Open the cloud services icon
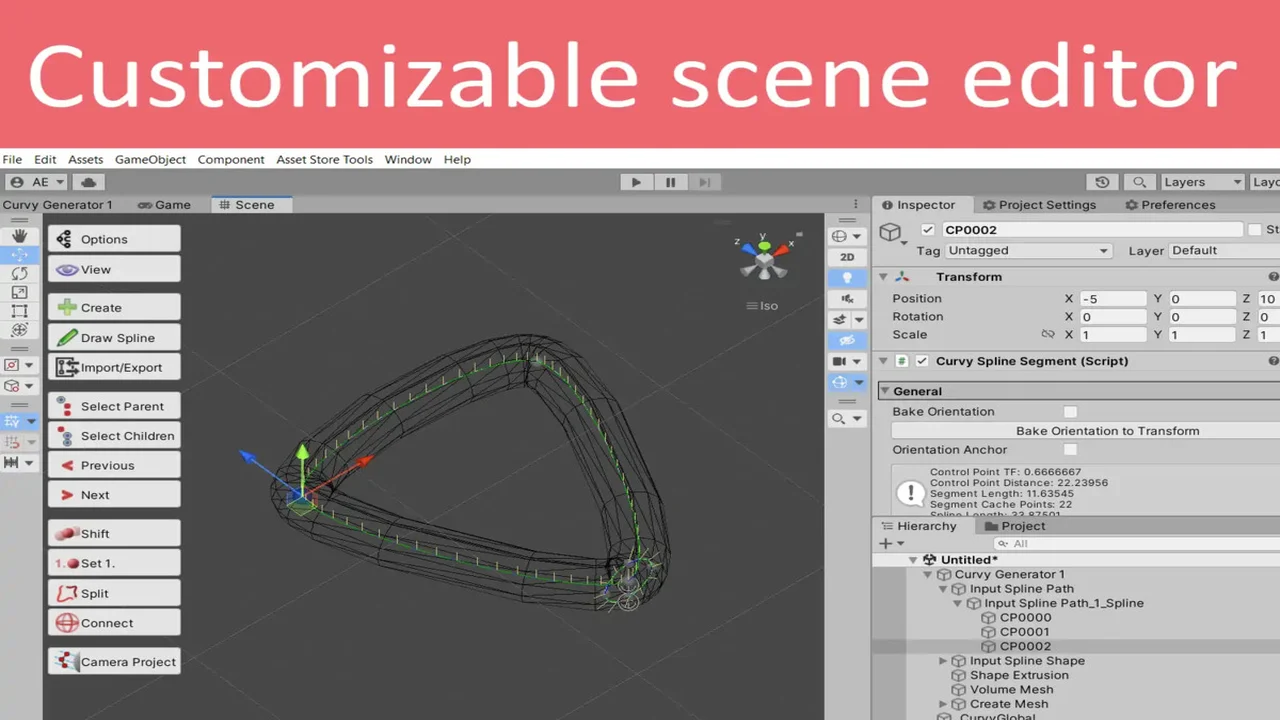The height and width of the screenshot is (720, 1280). click(89, 182)
